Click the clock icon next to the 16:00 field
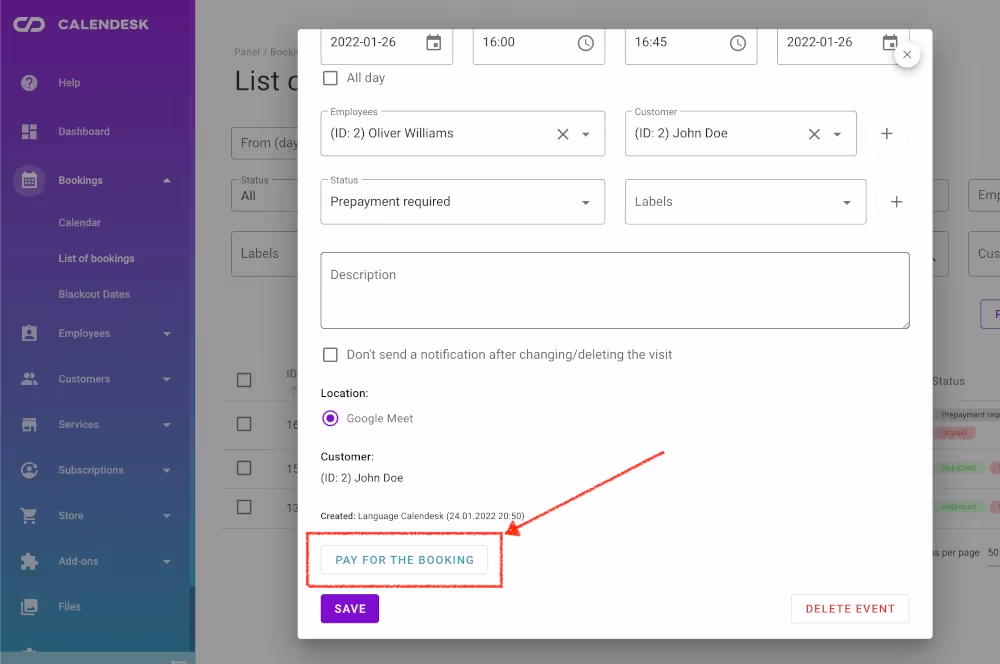 point(586,43)
